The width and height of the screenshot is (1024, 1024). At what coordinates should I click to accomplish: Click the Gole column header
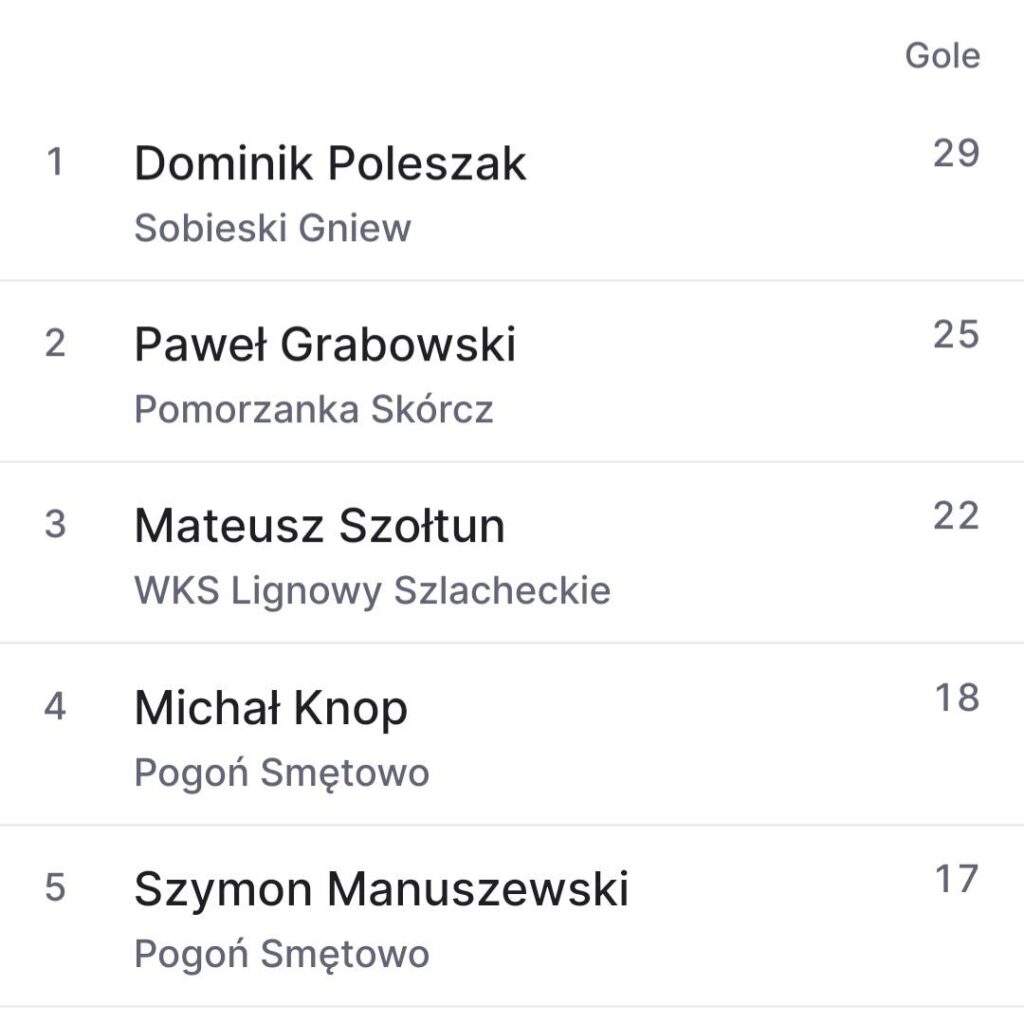pos(942,55)
